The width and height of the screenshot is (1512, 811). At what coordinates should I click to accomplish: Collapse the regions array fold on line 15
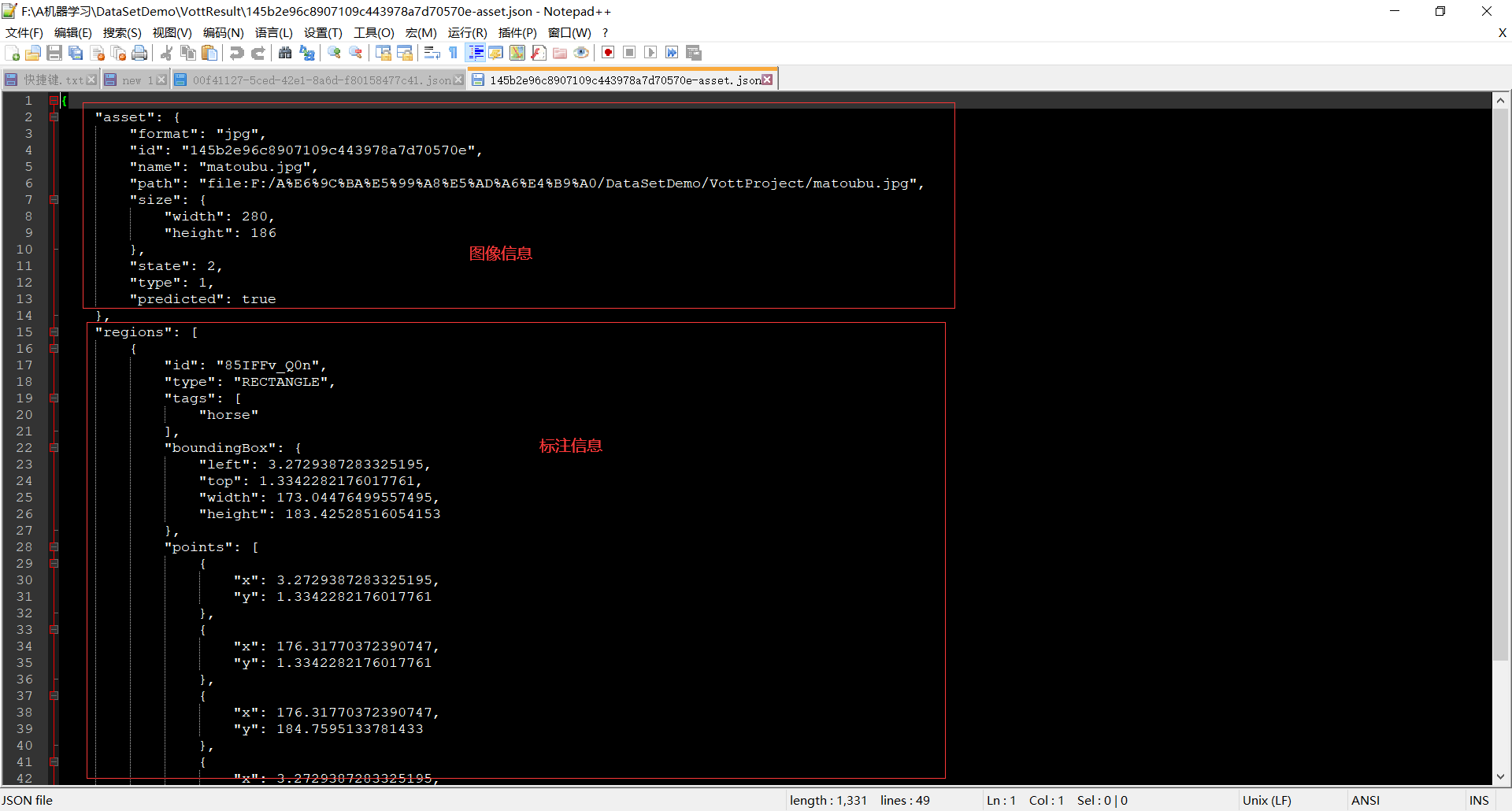click(x=54, y=331)
